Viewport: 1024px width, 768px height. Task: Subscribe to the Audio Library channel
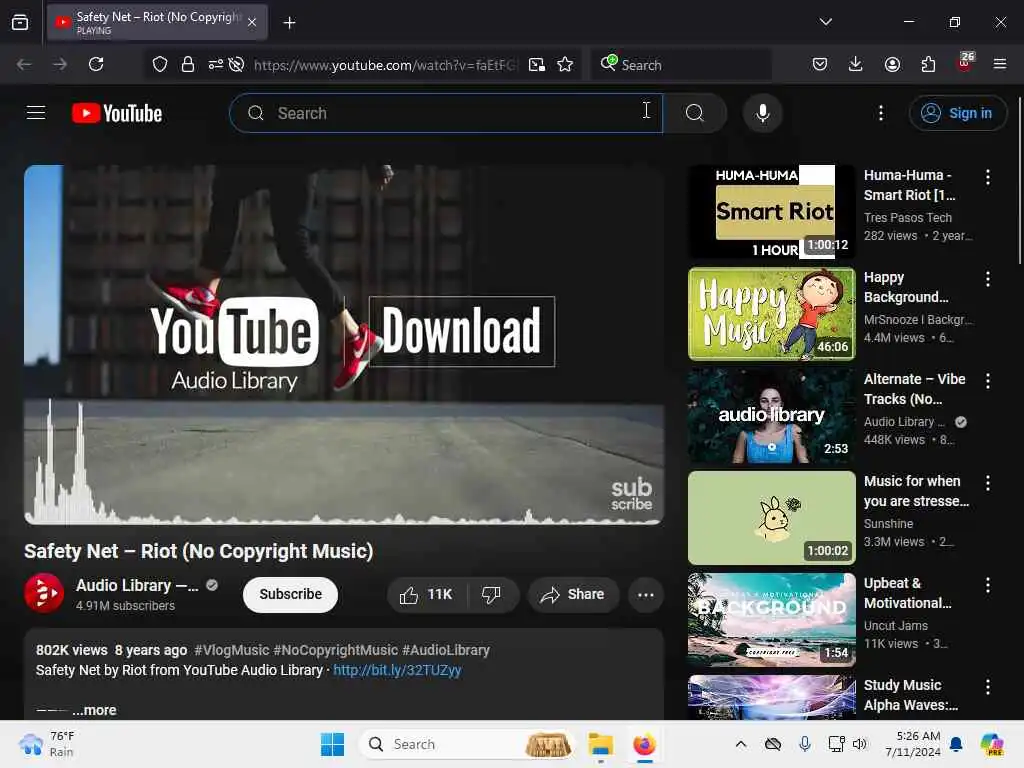[x=290, y=594]
